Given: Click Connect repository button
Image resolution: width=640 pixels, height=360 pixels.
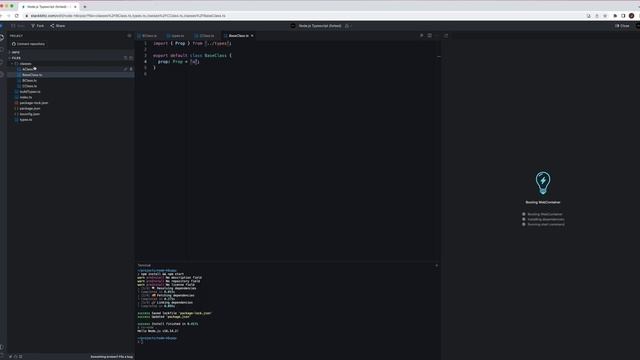Looking at the screenshot, I should (x=28, y=44).
